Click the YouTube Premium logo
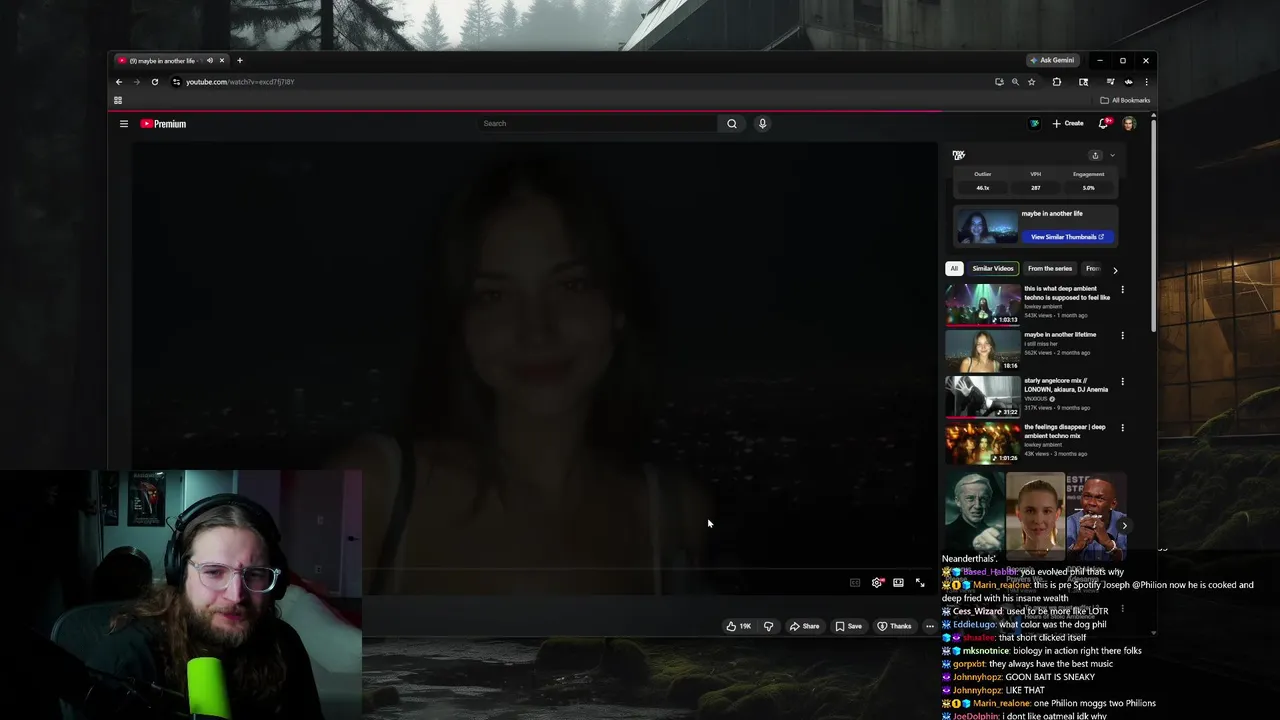Image resolution: width=1280 pixels, height=720 pixels. (x=163, y=124)
